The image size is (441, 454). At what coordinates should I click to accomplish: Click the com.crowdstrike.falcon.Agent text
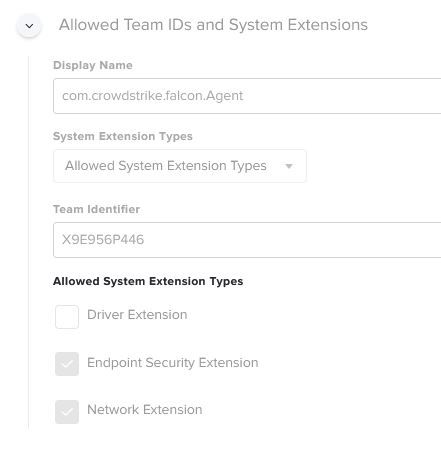153,96
